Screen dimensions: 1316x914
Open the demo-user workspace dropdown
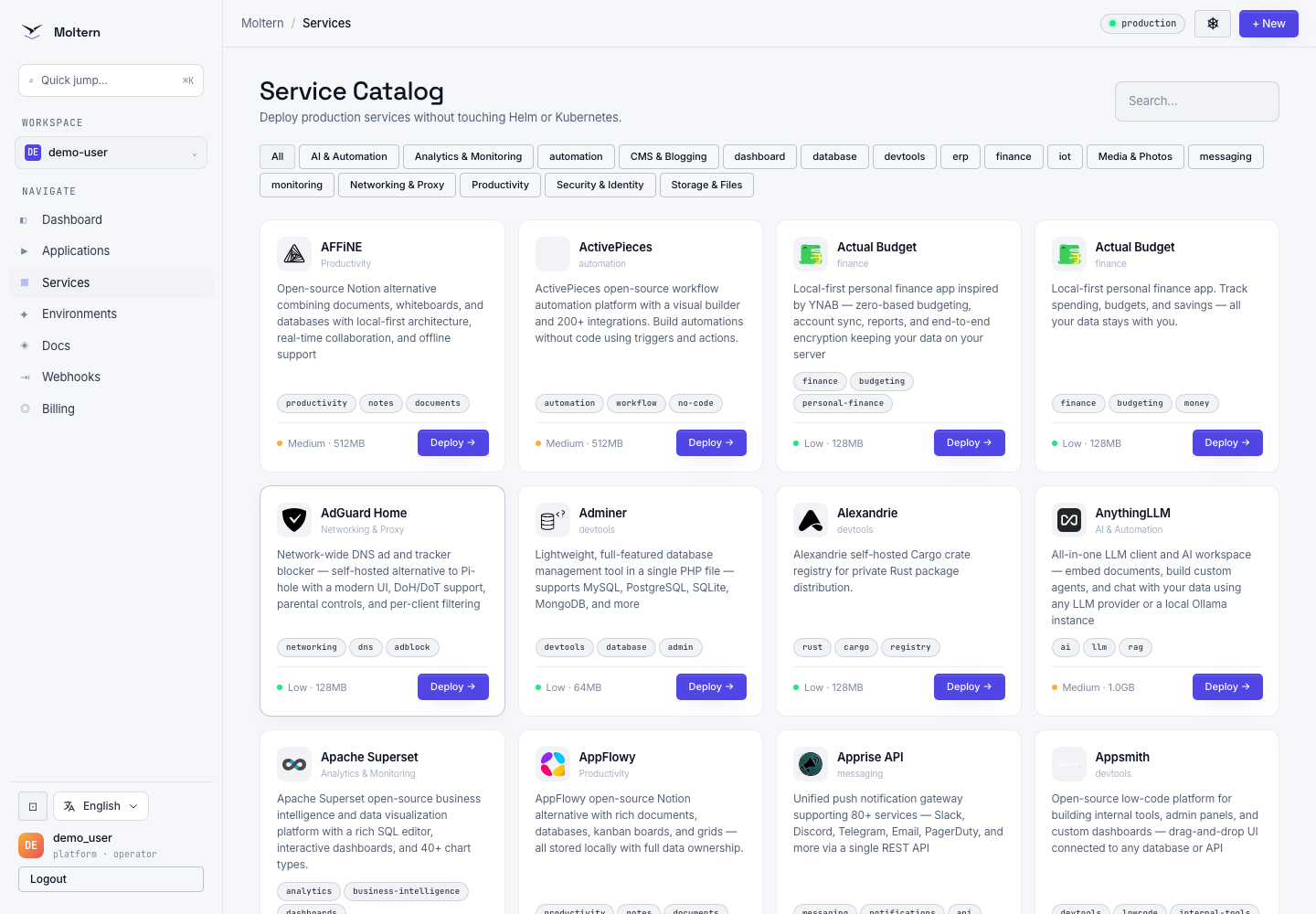click(x=111, y=153)
